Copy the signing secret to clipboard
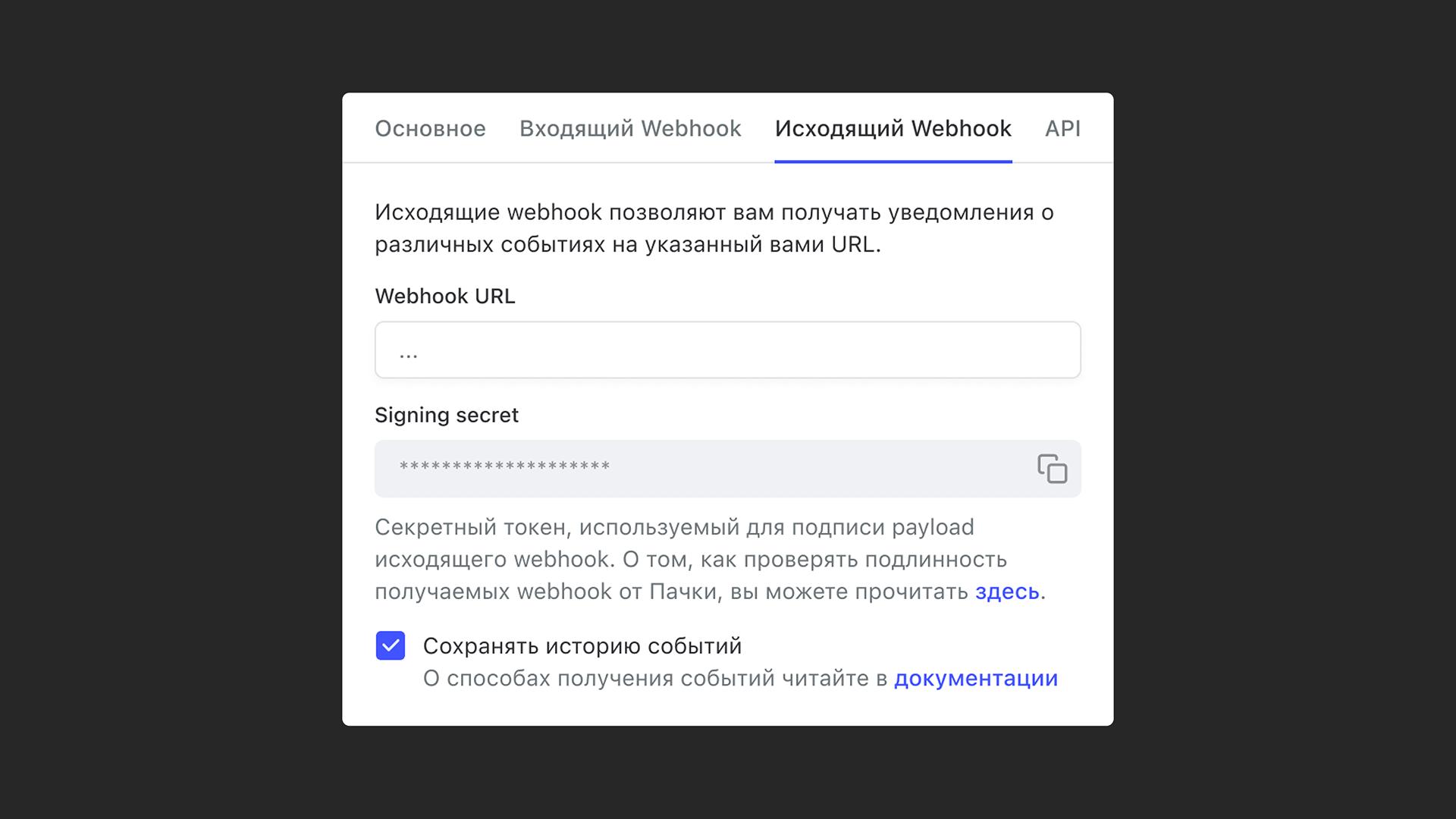Screen dimensions: 1456x819 click(x=1052, y=469)
